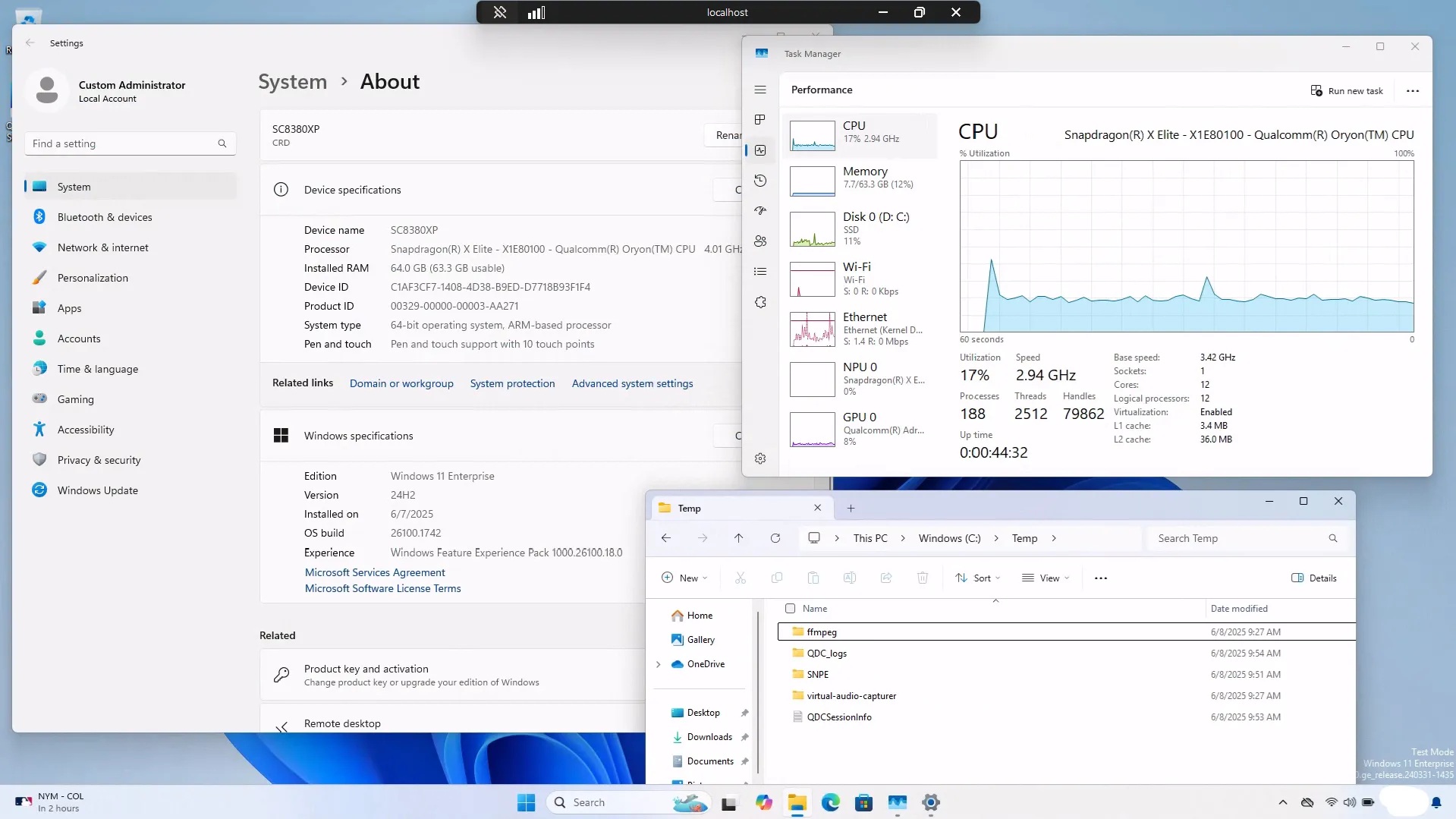Open Microsoft Services Agreement link
Screen dimensions: 1456x819
point(375,572)
